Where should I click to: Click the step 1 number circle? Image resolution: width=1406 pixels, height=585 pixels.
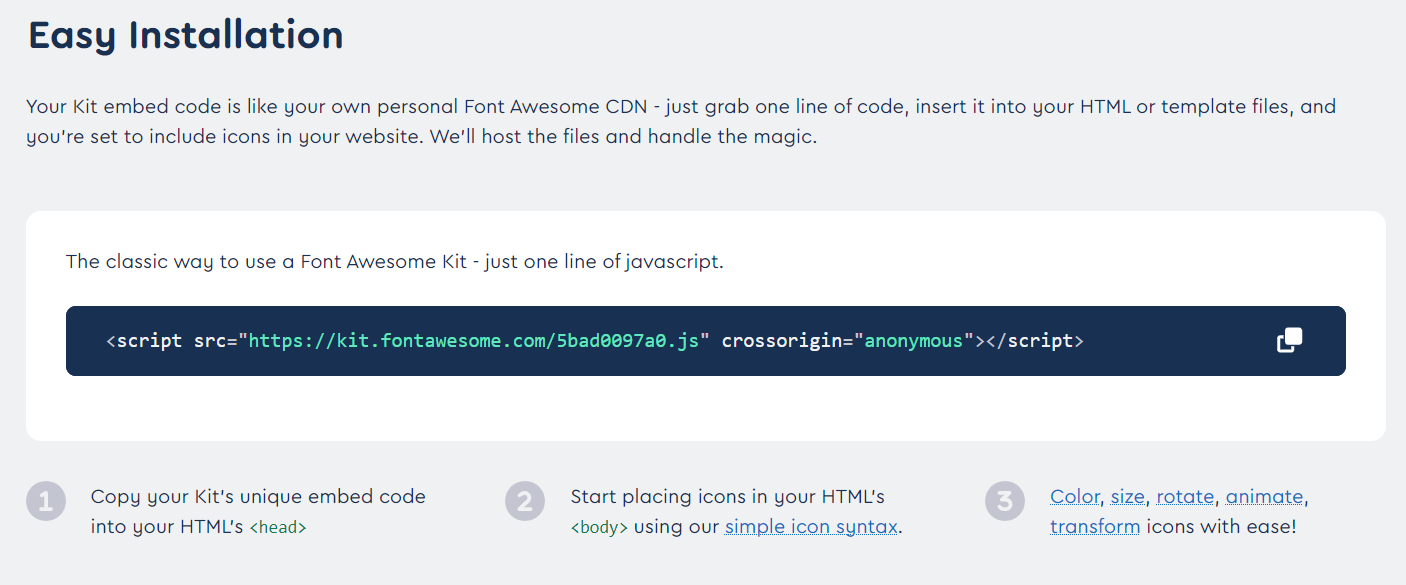[46, 501]
